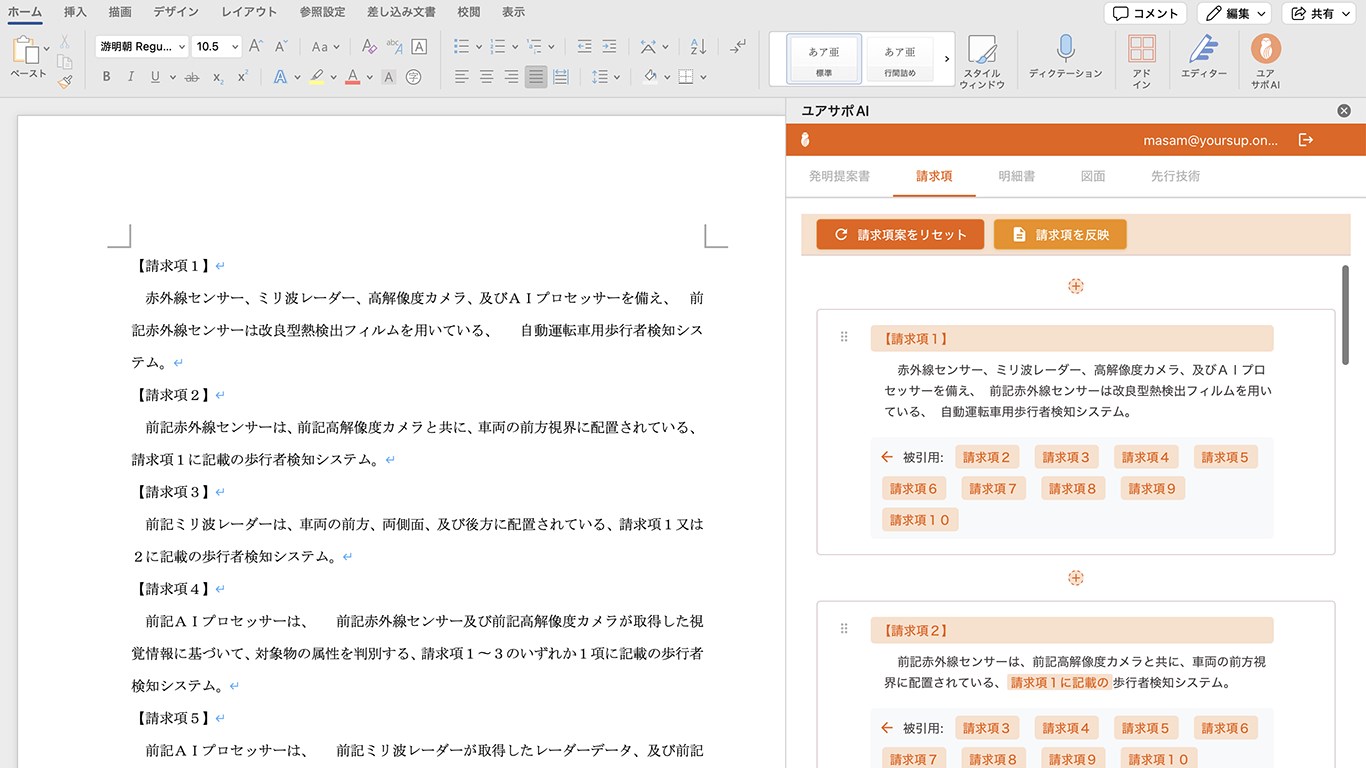
Task: Enable justified text alignment
Action: pos(536,77)
